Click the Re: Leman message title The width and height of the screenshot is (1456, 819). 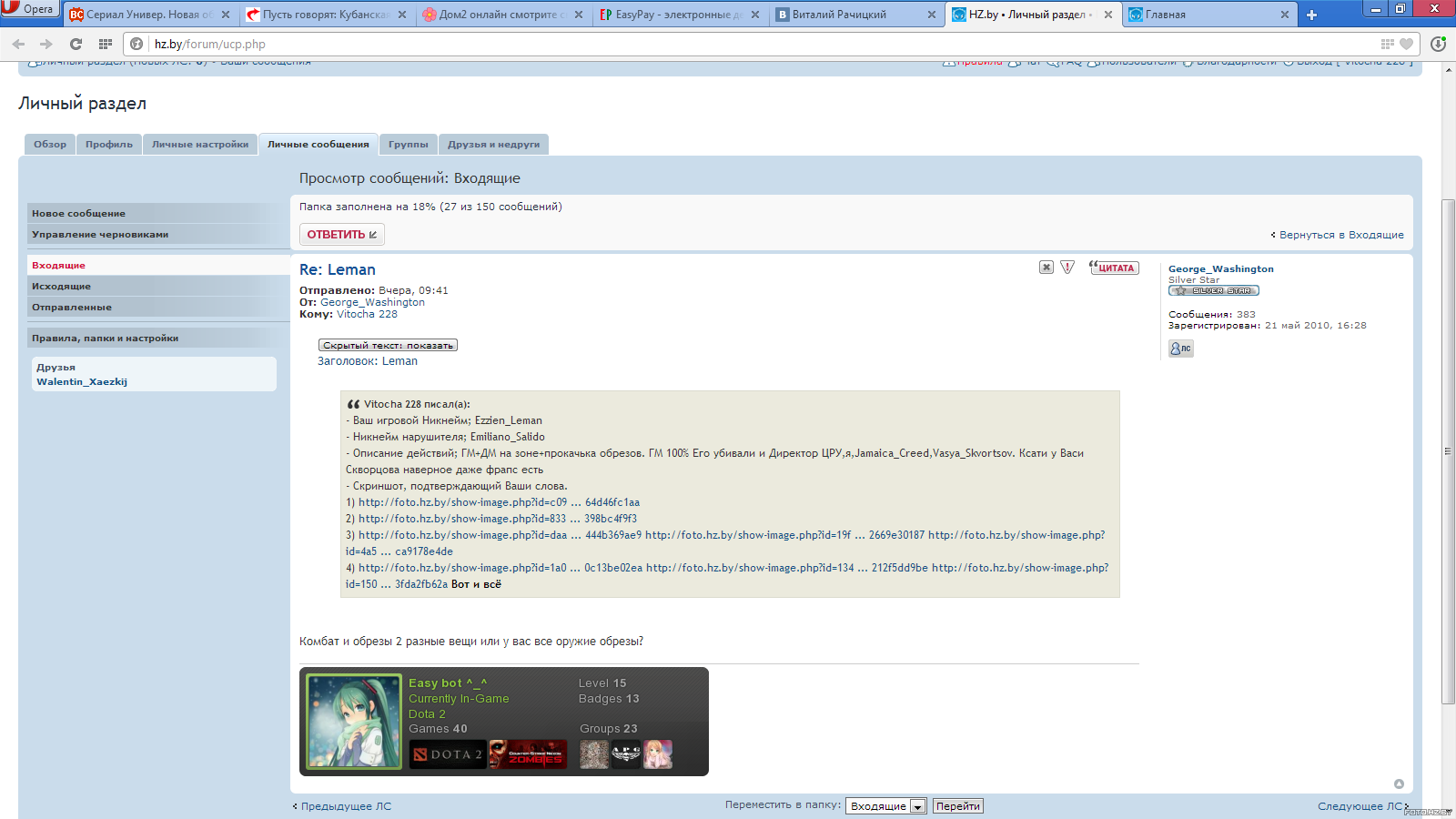tap(338, 269)
